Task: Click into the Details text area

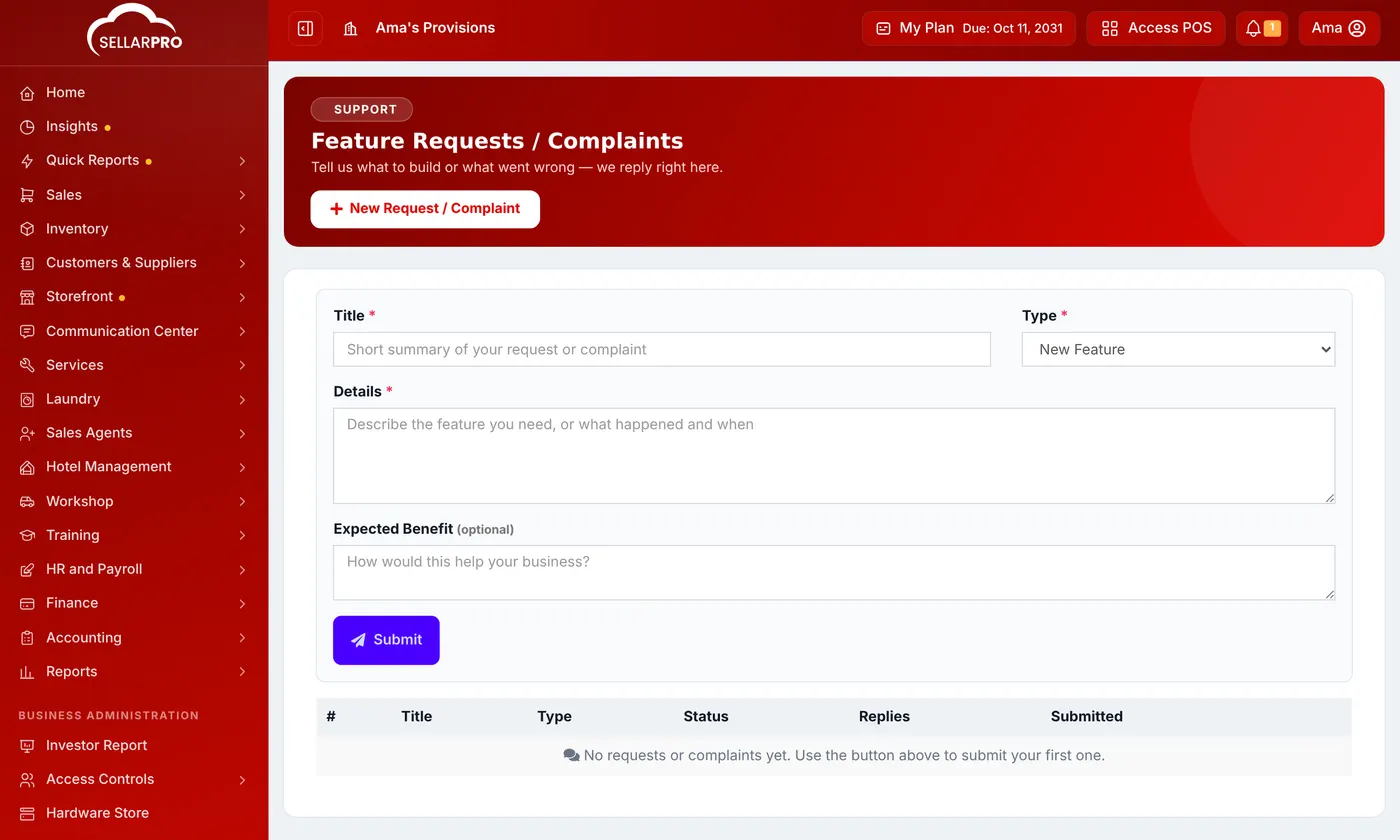Action: pos(834,455)
